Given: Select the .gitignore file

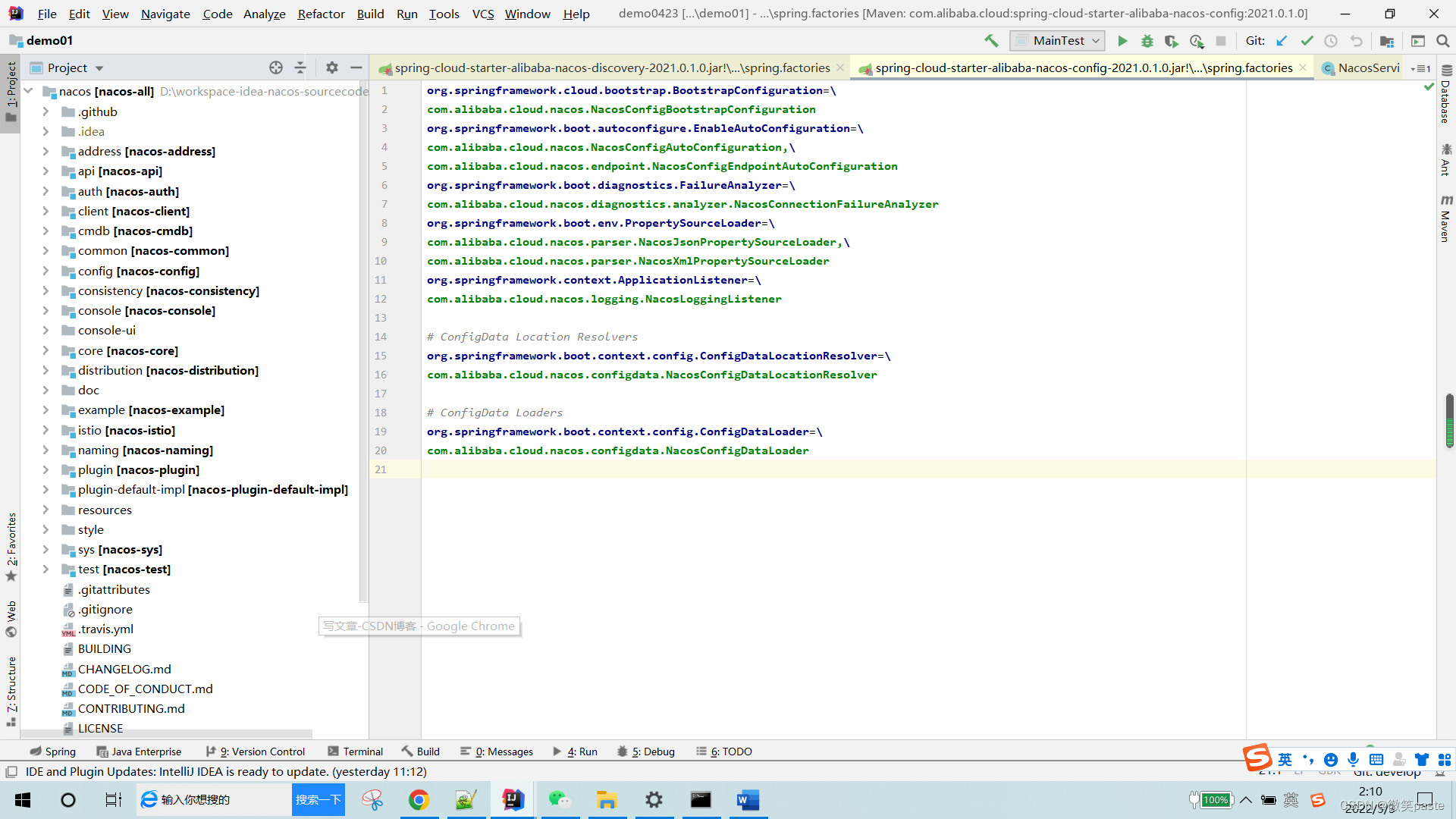Looking at the screenshot, I should point(105,609).
